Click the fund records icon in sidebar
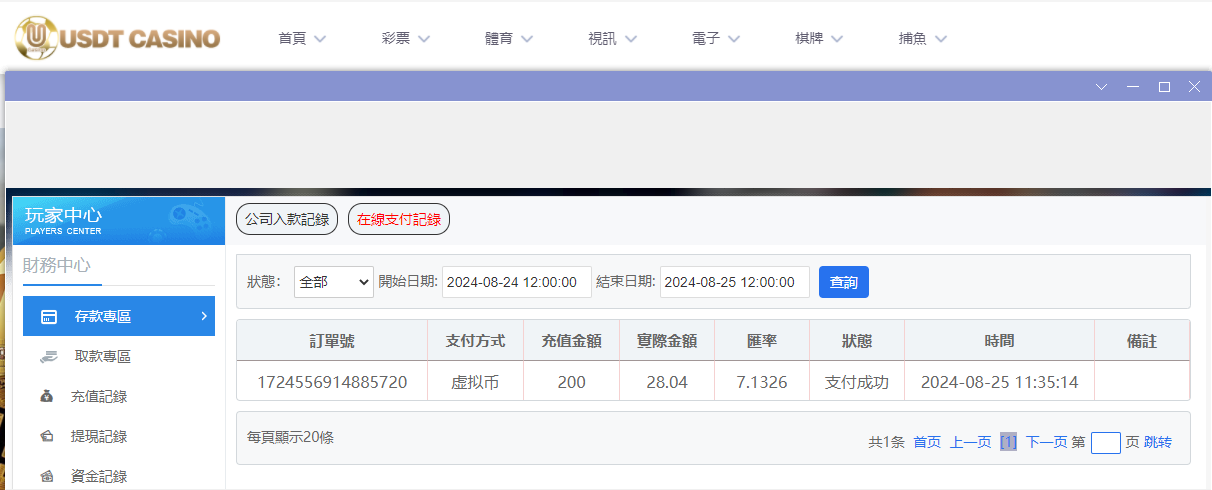The height and width of the screenshot is (490, 1212). point(47,477)
